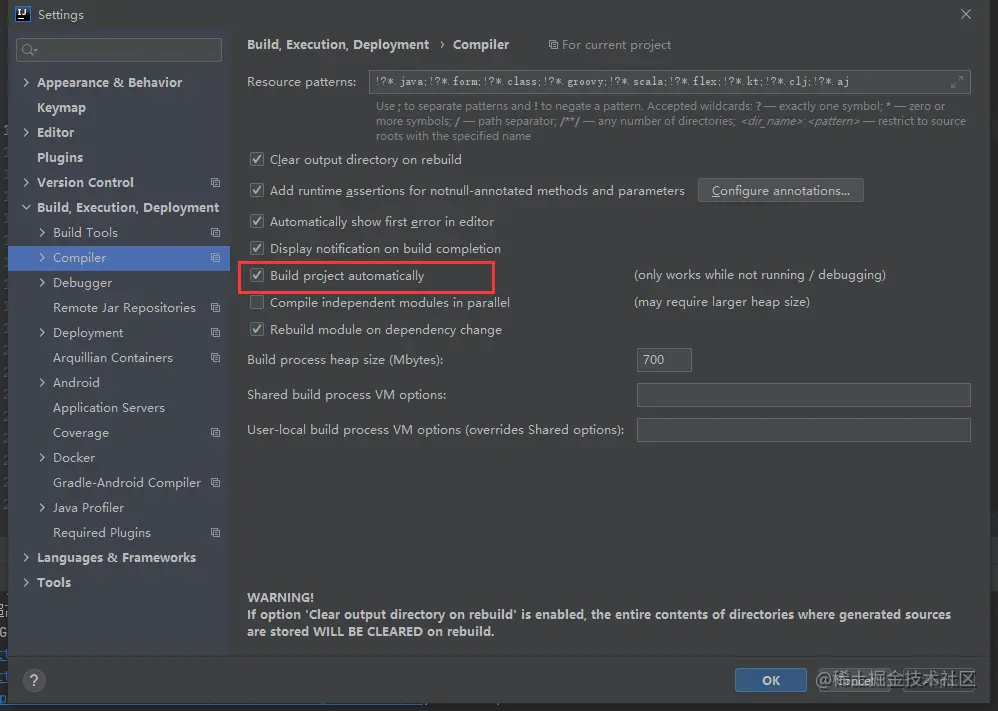Expand Appearance & Behavior section

coord(26,82)
